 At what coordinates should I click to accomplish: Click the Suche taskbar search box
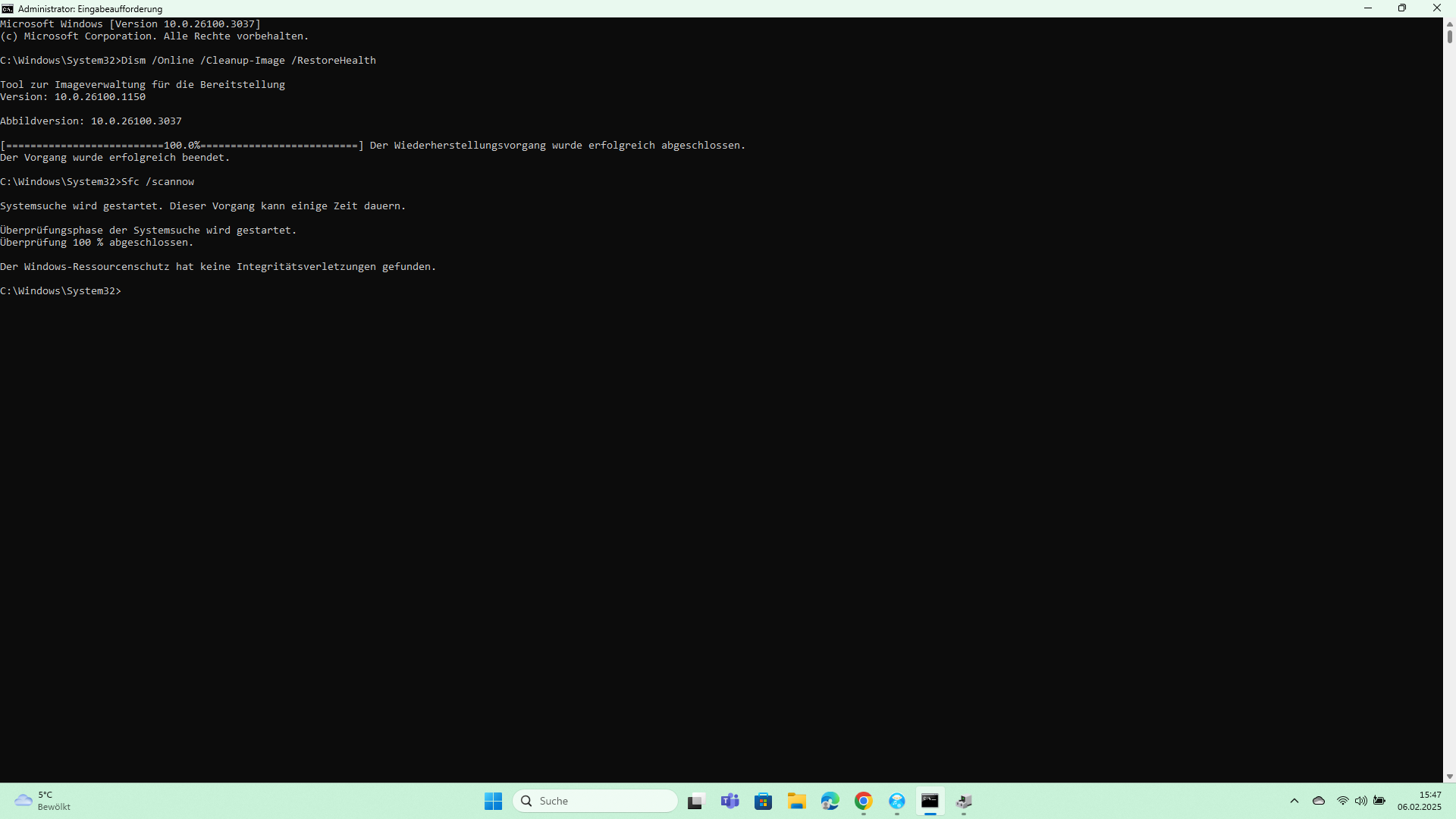click(x=595, y=801)
